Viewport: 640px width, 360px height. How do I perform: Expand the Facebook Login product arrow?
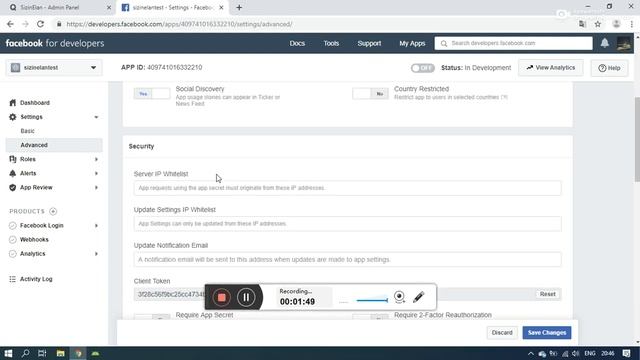click(96, 226)
